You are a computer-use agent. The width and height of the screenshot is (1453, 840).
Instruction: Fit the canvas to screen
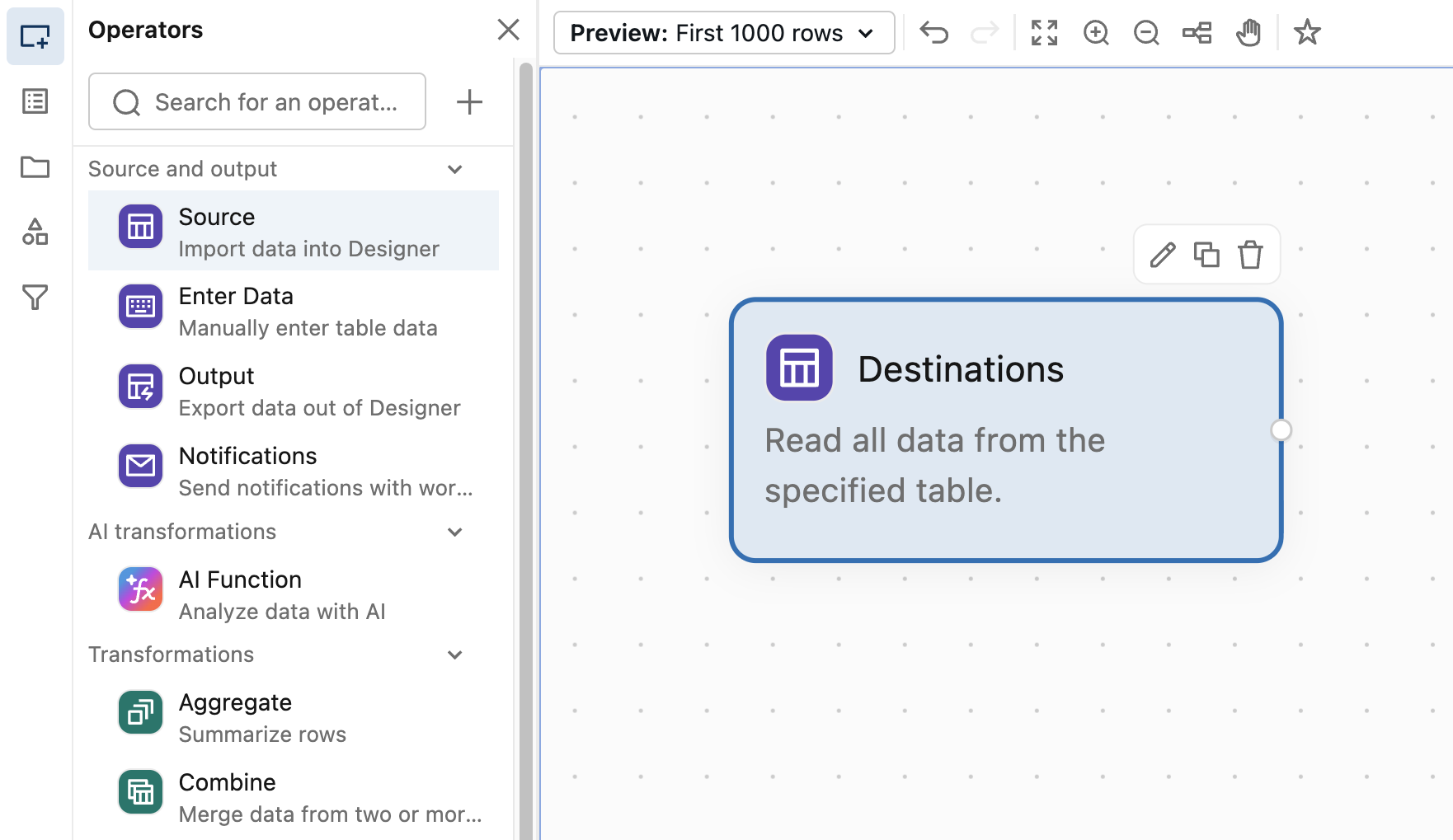point(1045,33)
